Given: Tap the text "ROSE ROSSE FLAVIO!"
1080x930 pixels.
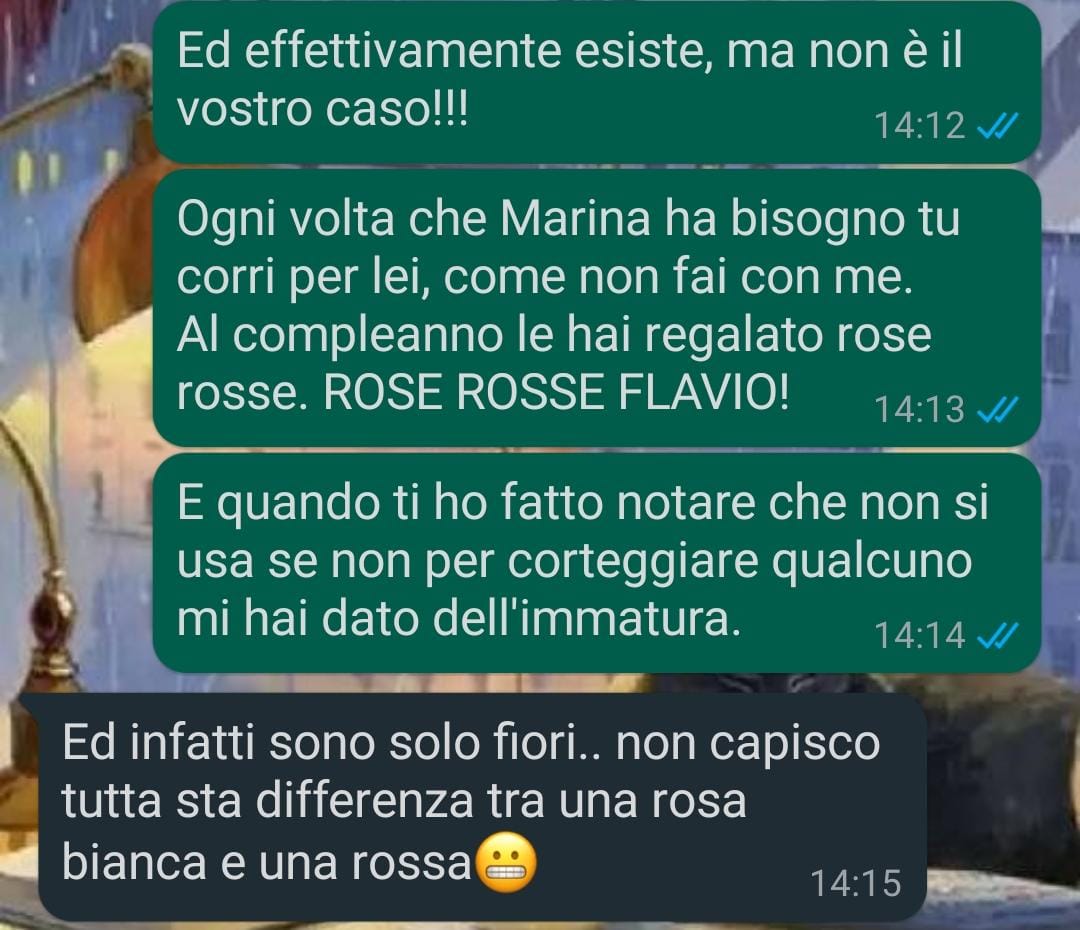Looking at the screenshot, I should click(x=557, y=393).
